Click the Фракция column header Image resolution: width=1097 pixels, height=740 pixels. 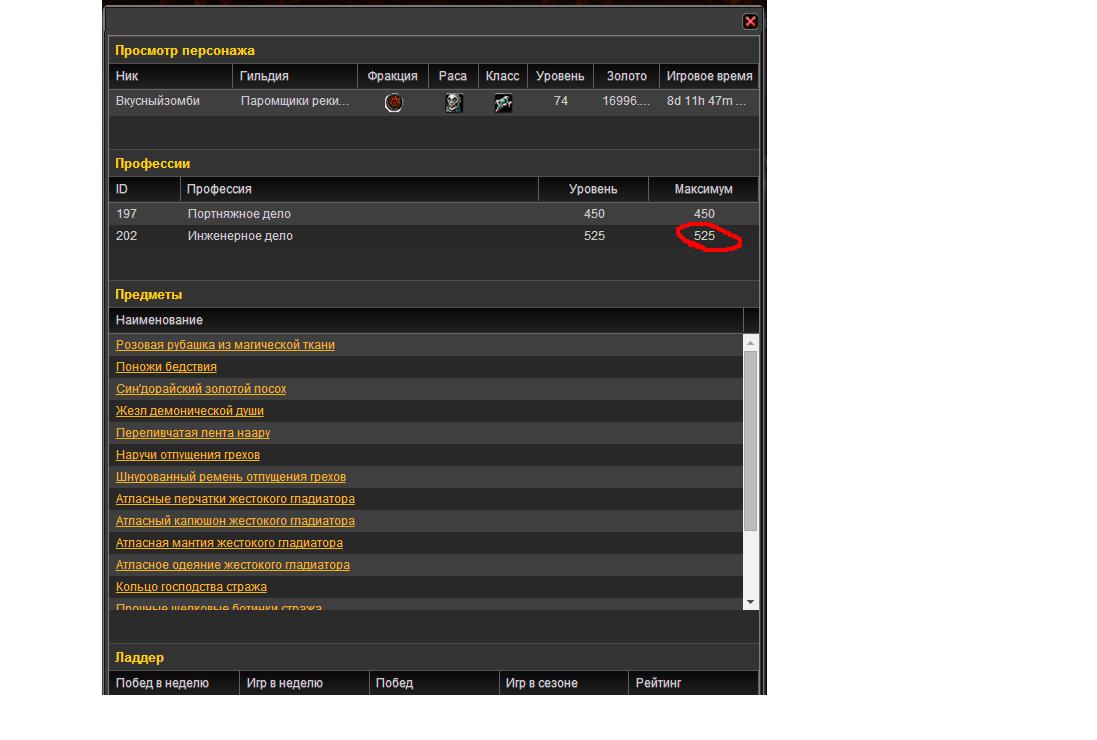[x=392, y=76]
